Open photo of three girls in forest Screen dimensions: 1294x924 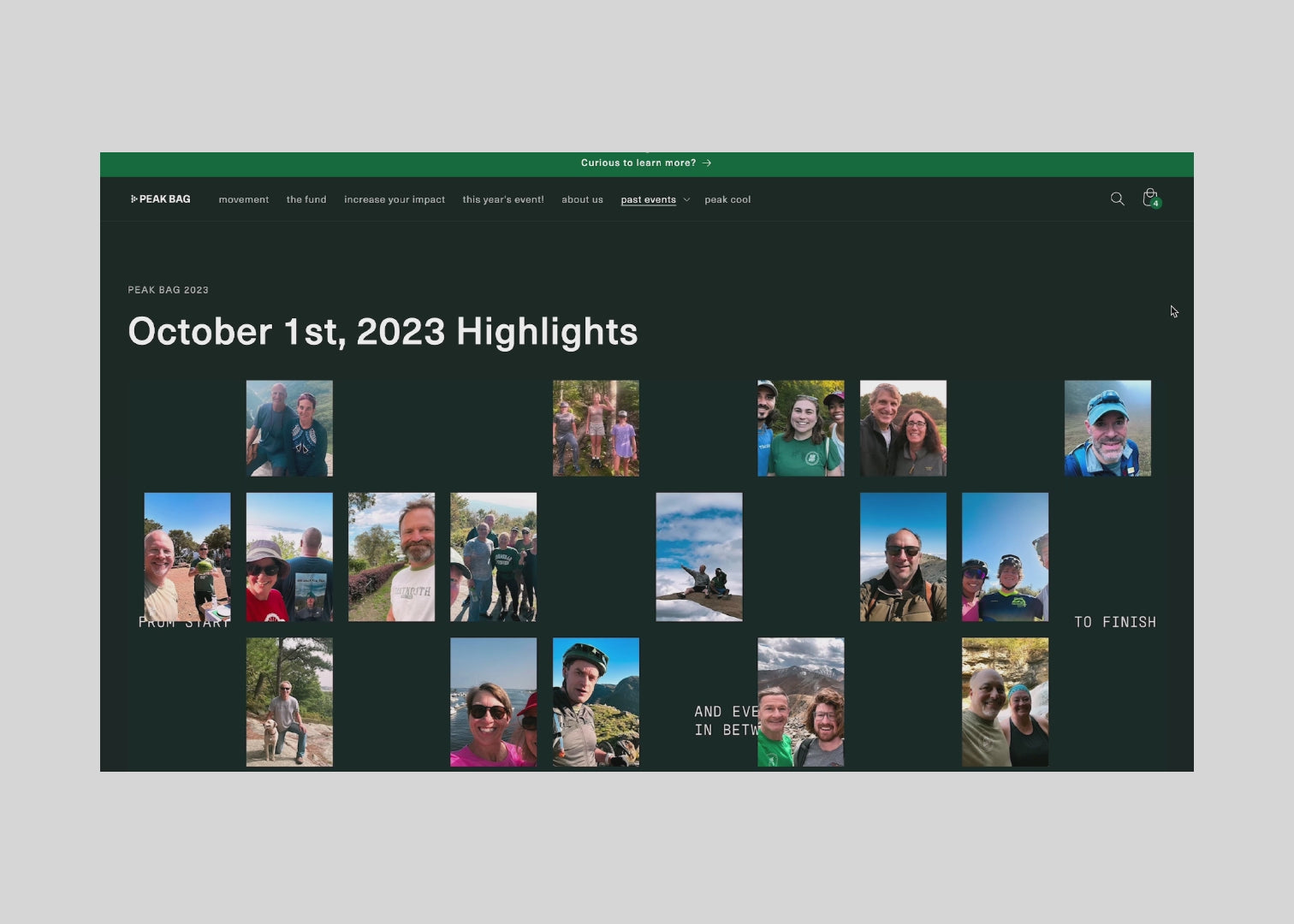pos(596,428)
